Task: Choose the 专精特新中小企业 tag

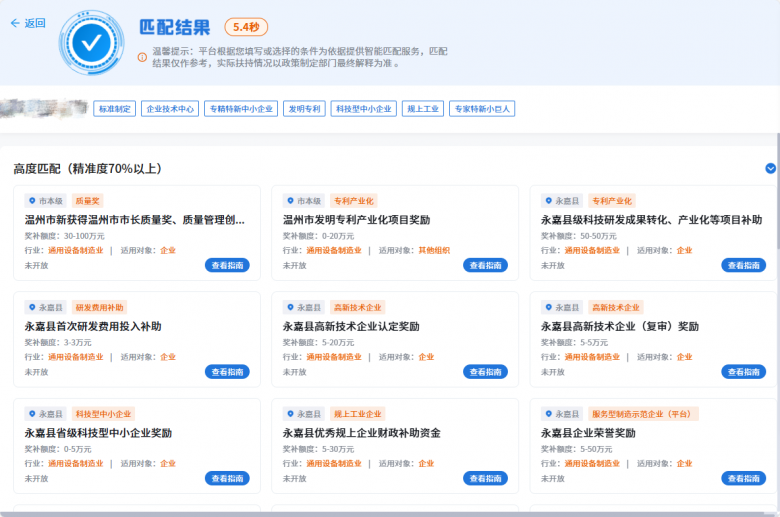Action: pos(240,109)
